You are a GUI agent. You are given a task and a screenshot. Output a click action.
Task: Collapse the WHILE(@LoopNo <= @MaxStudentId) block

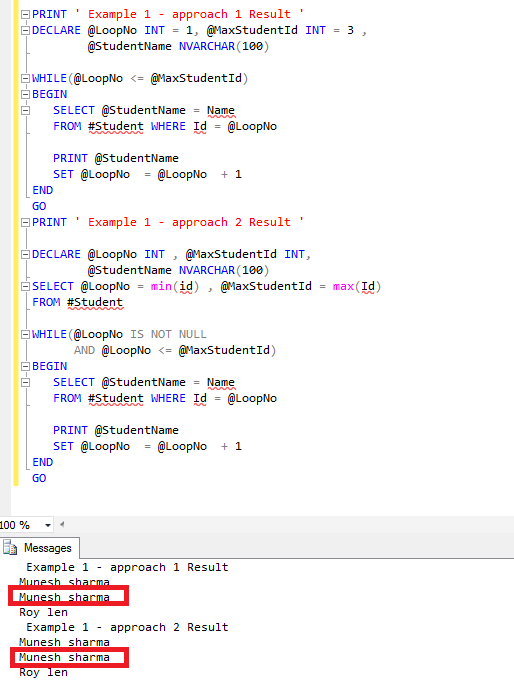pos(25,78)
